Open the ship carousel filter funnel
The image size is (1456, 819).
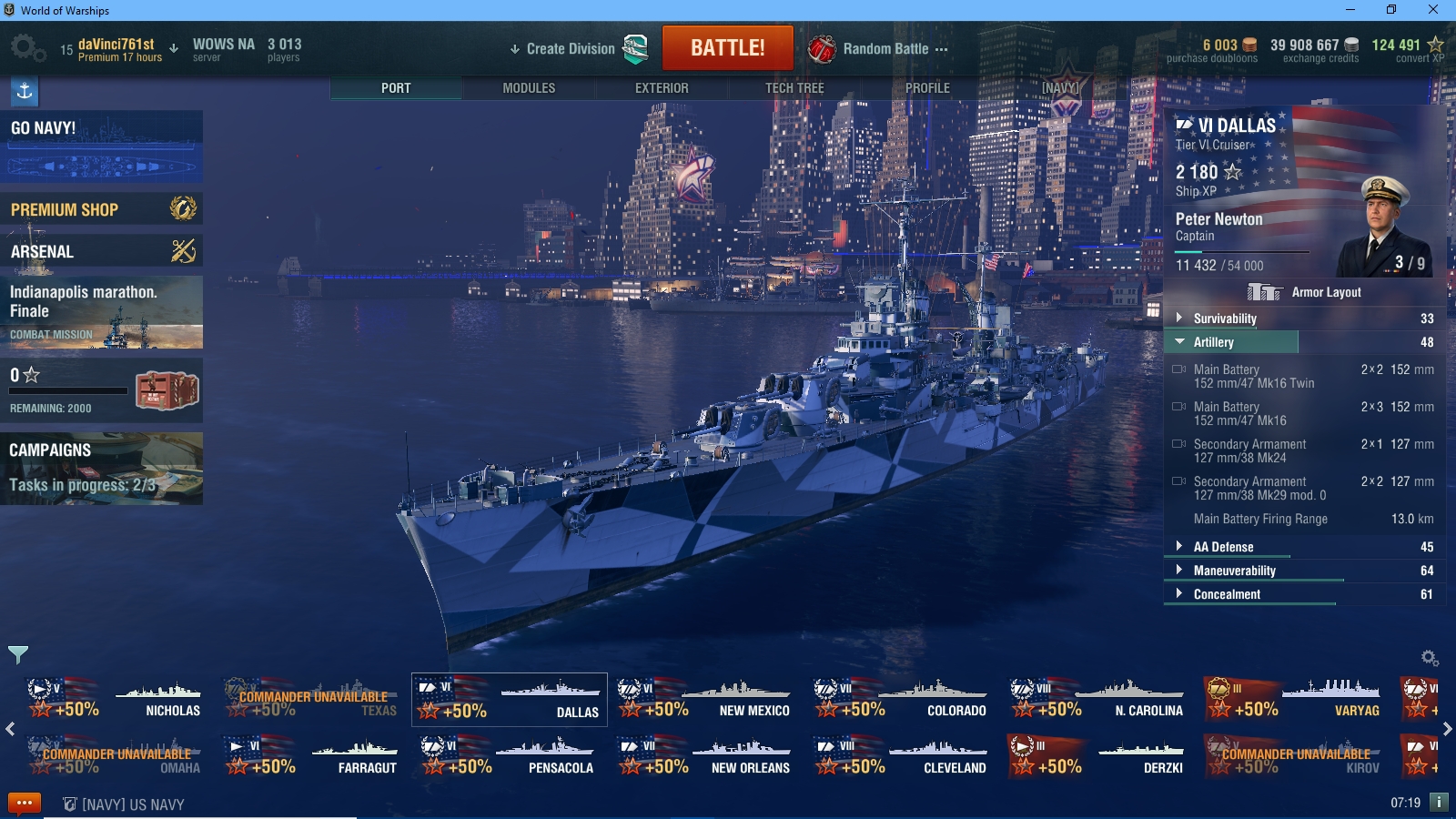18,654
